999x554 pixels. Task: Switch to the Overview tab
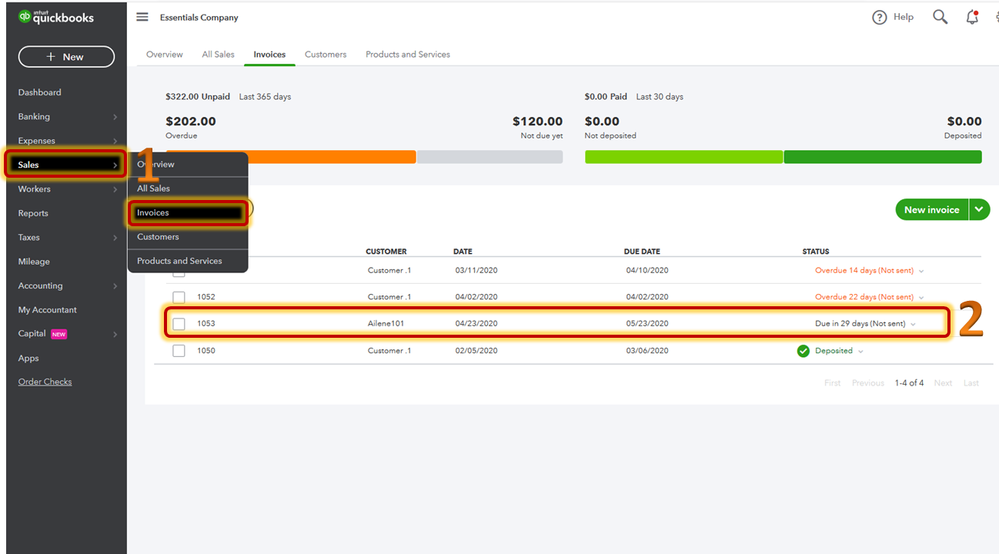pyautogui.click(x=164, y=55)
